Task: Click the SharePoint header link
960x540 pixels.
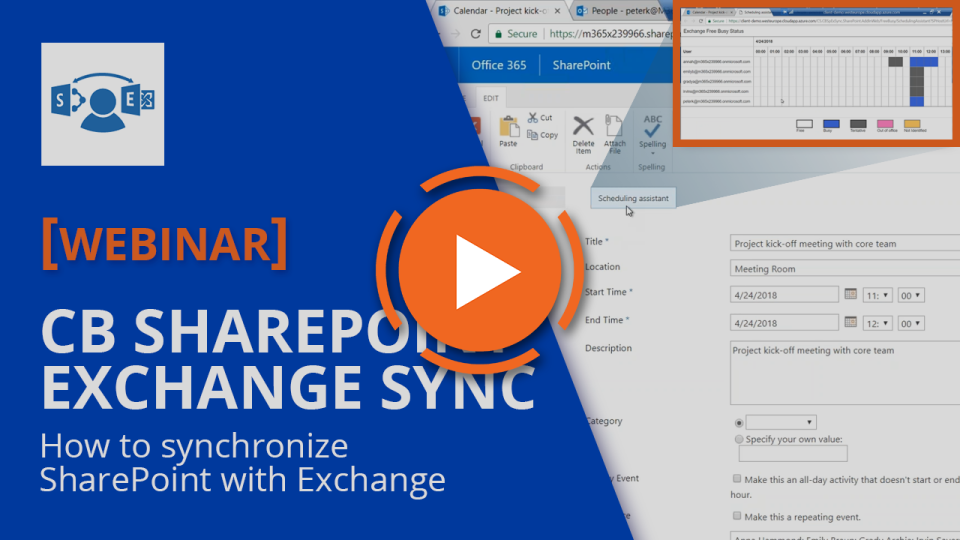Action: click(581, 65)
